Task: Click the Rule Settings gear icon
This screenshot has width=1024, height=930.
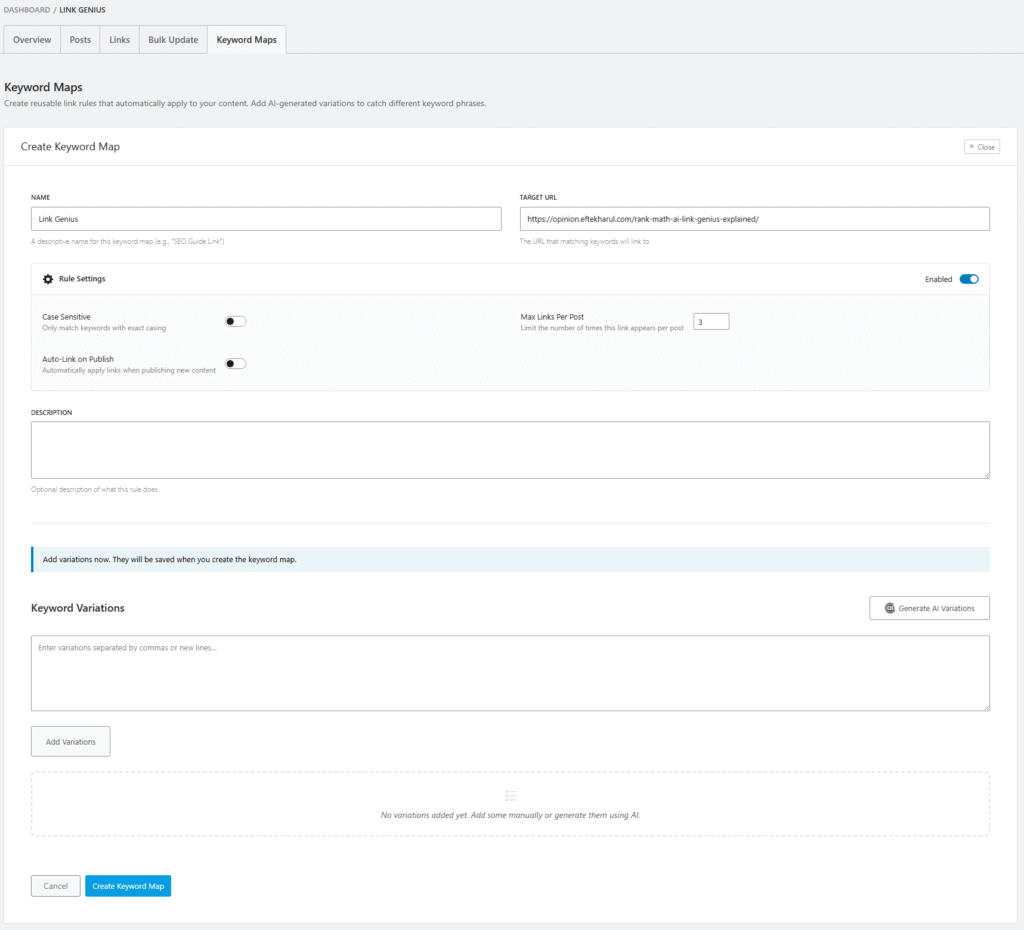Action: tap(48, 279)
